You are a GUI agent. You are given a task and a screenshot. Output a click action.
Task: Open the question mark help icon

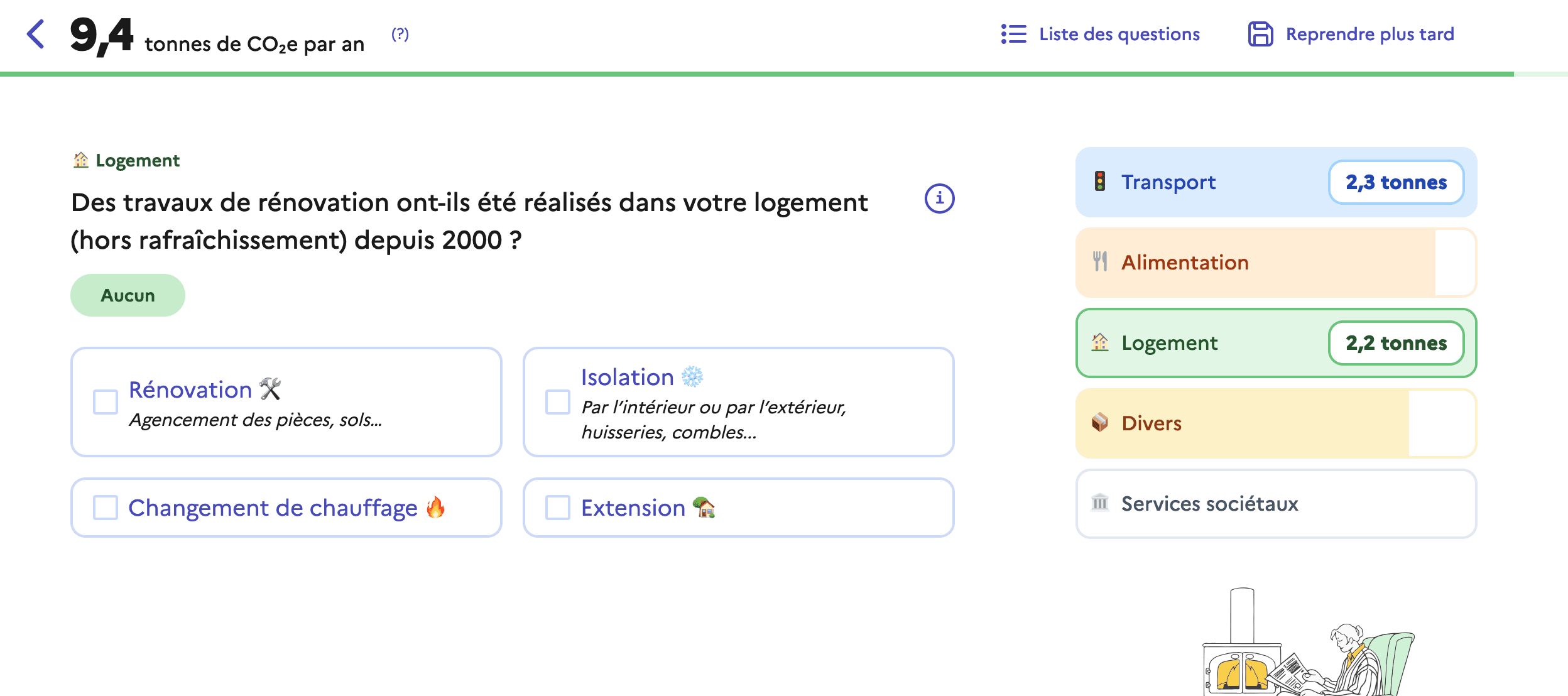tap(400, 34)
